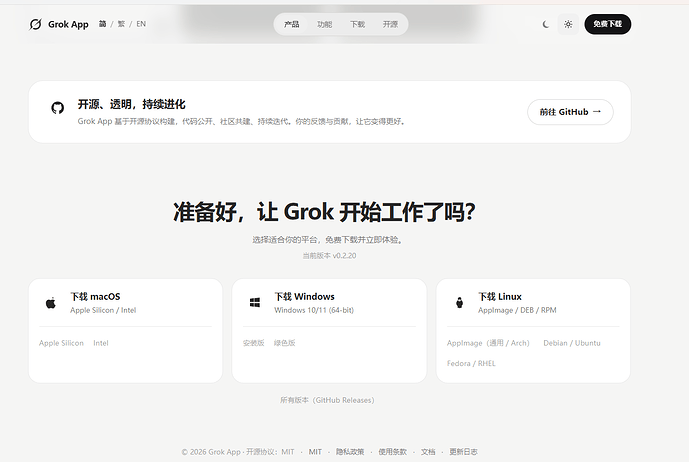The height and width of the screenshot is (462, 689).
Task: Open the 文档 footer link
Action: coord(428,452)
